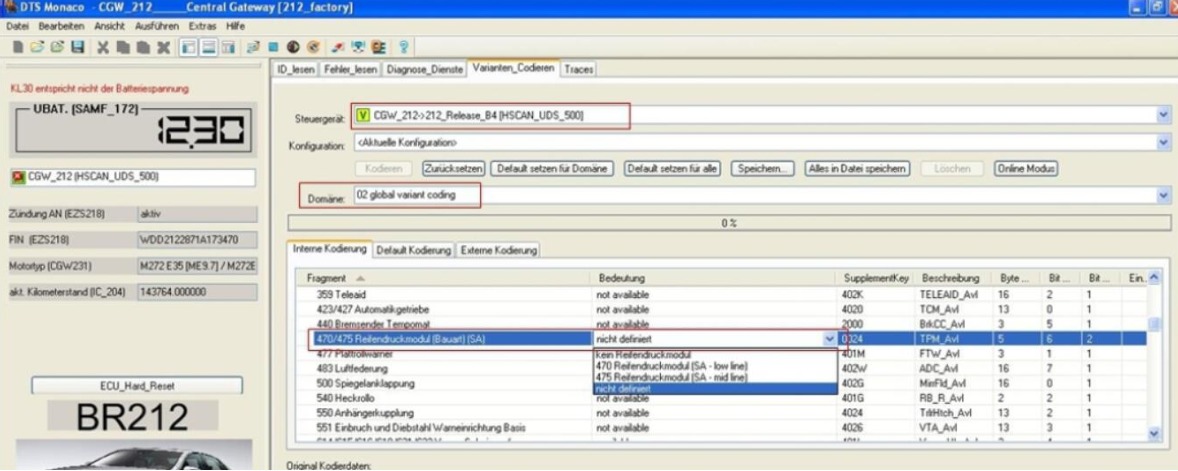1178x471 pixels.
Task: Open the Default Kodierung tab
Action: 414,249
